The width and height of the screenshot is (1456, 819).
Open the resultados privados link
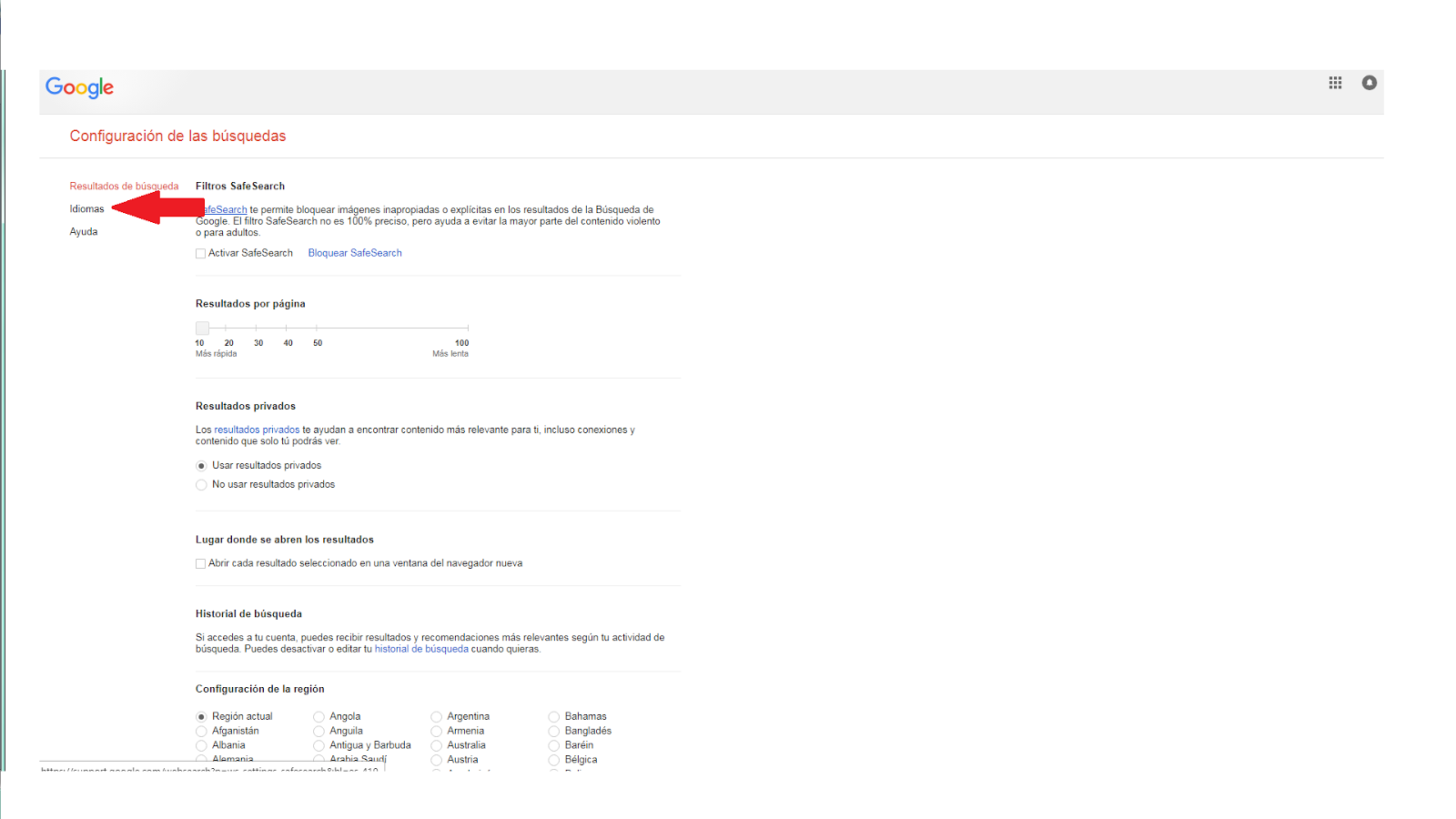(x=257, y=430)
